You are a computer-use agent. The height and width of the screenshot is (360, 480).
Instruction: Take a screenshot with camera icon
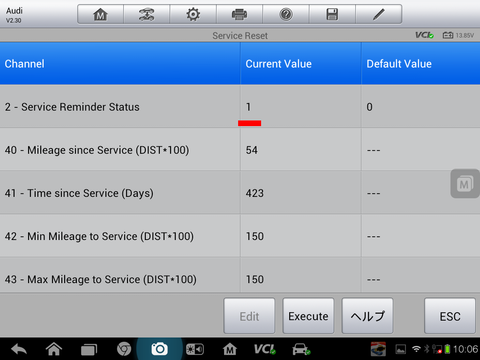pyautogui.click(x=159, y=349)
